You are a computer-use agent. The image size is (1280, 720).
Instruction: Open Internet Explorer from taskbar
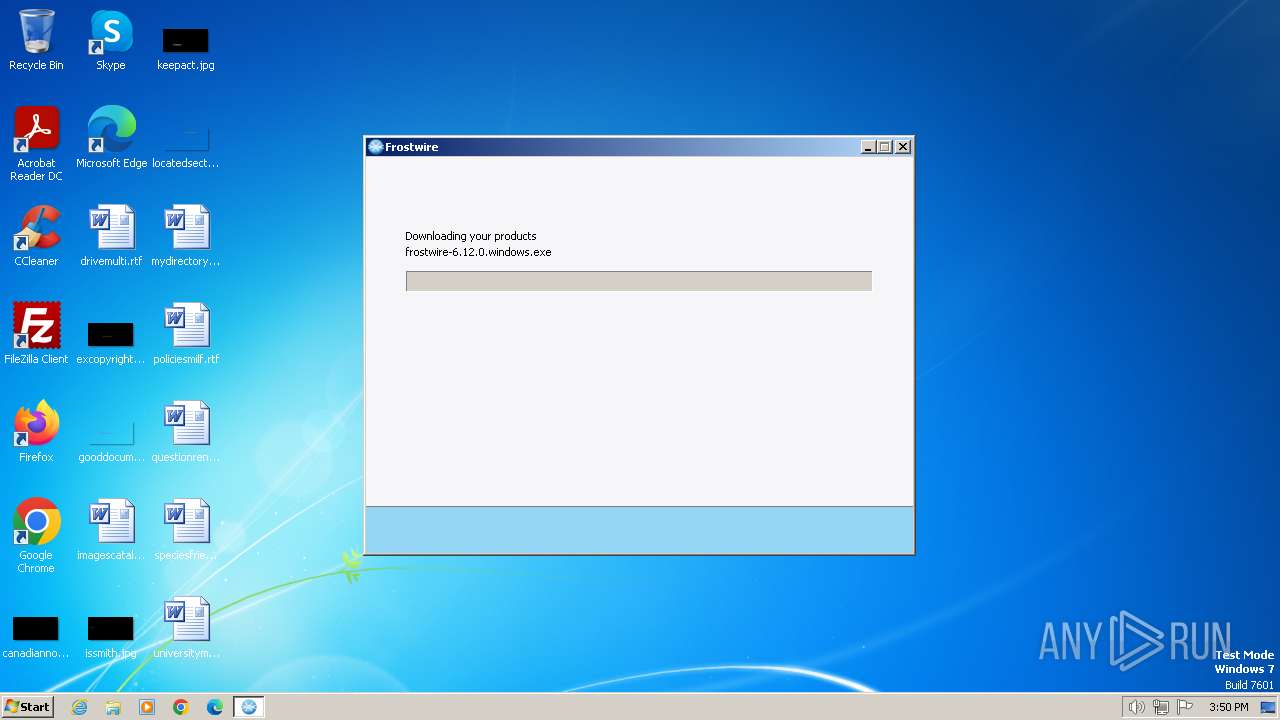[x=79, y=707]
